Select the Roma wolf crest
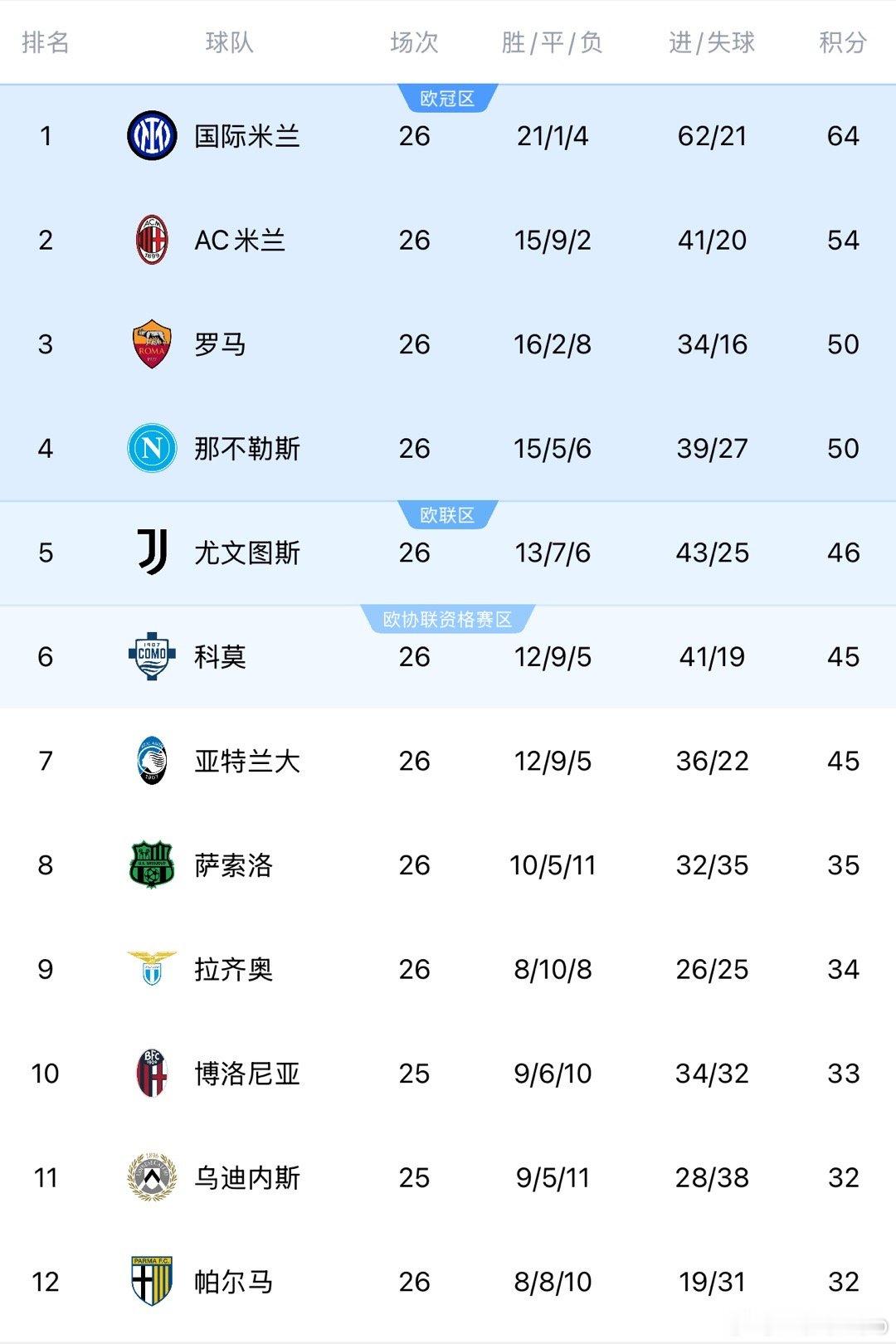The height and width of the screenshot is (1344, 896). pyautogui.click(x=152, y=344)
